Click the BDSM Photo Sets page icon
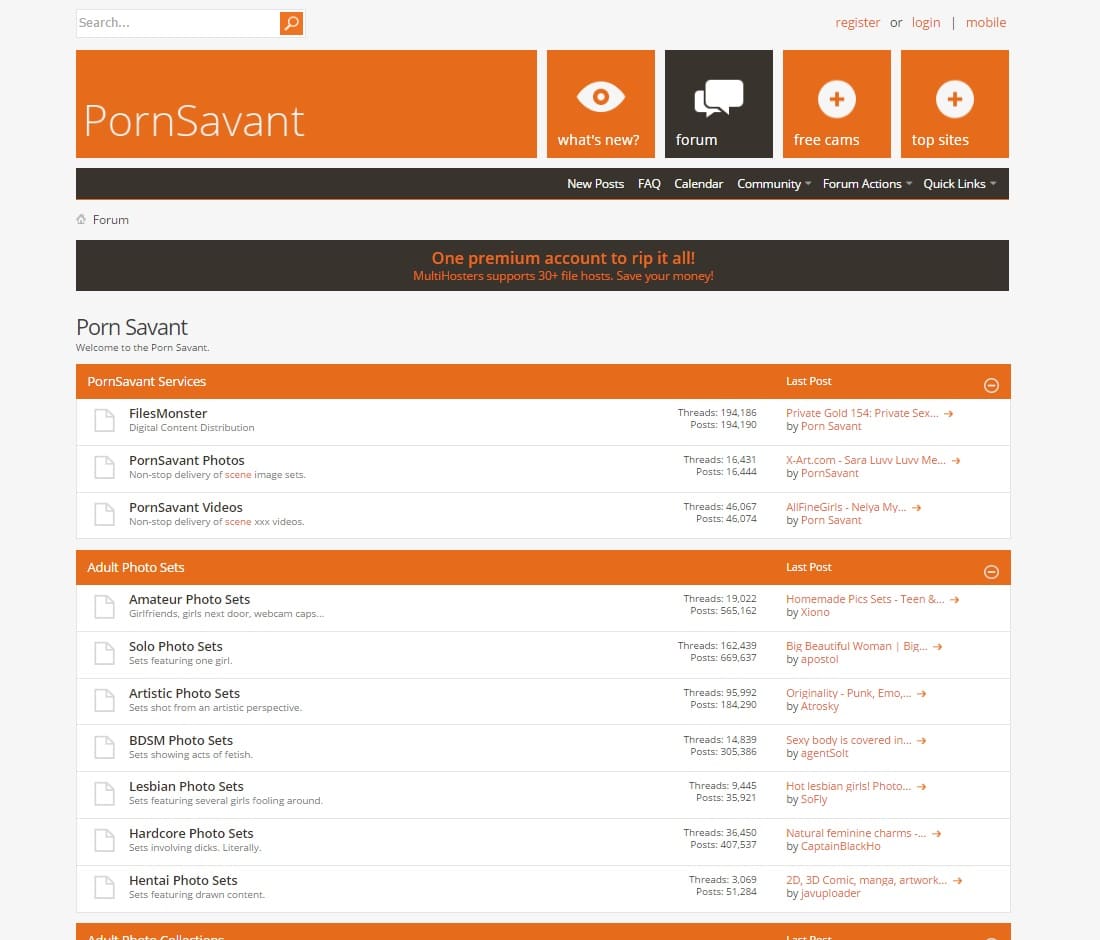 pos(105,747)
